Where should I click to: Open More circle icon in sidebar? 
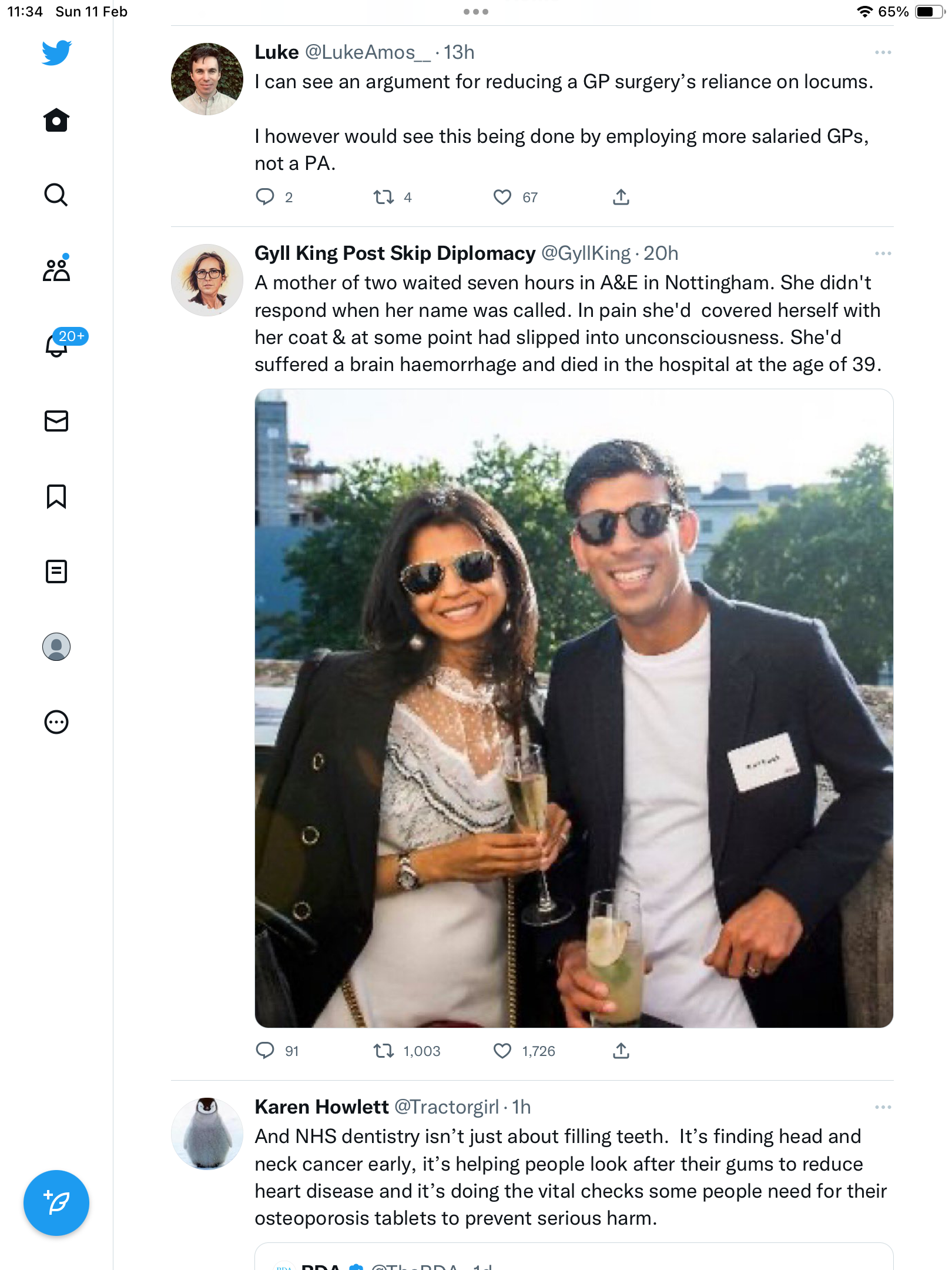click(56, 722)
